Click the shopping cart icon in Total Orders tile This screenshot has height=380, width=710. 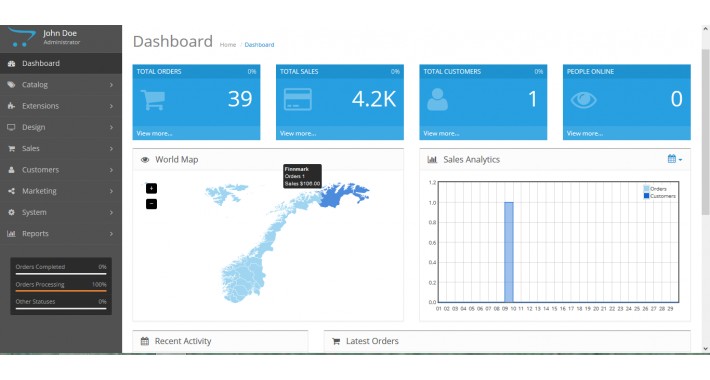coord(153,100)
